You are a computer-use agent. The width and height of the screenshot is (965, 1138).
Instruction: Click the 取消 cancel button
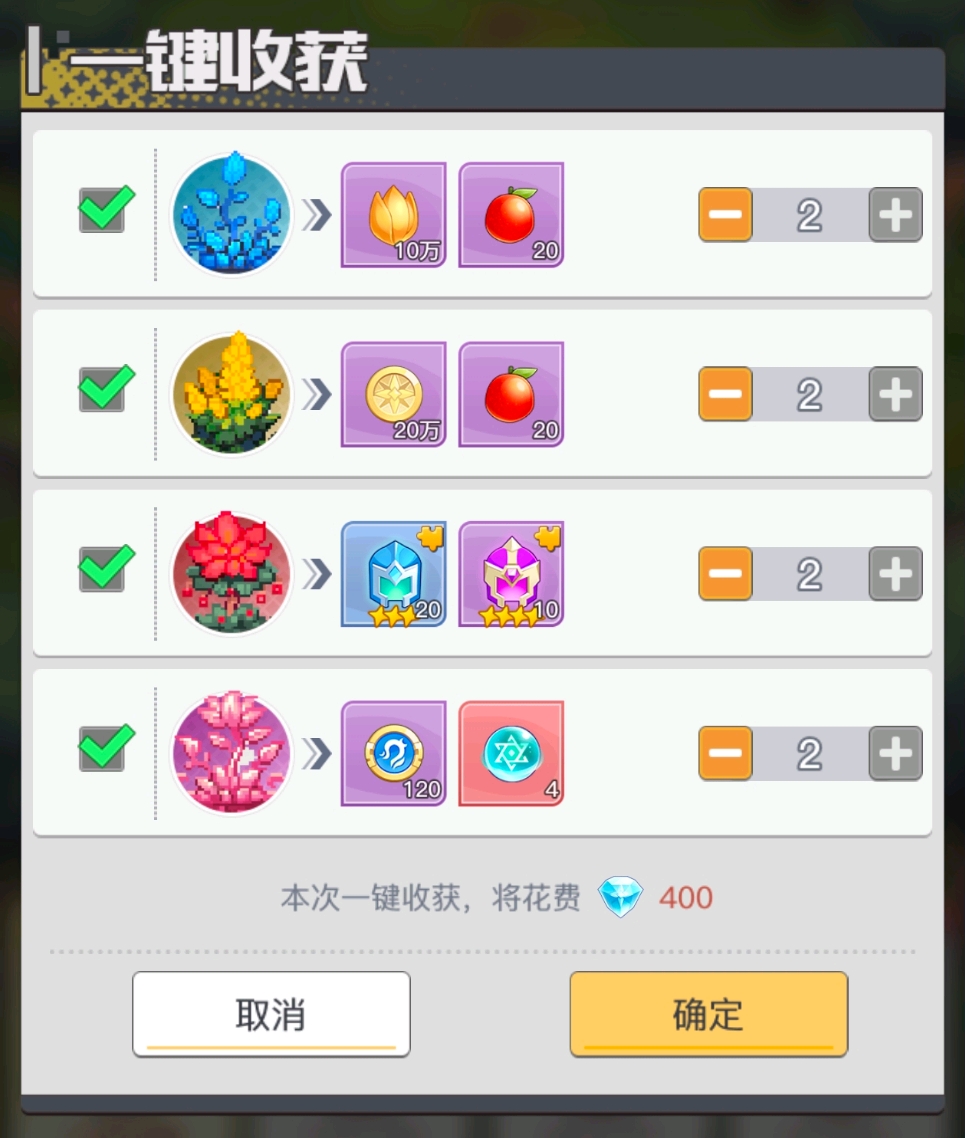[x=271, y=1014]
